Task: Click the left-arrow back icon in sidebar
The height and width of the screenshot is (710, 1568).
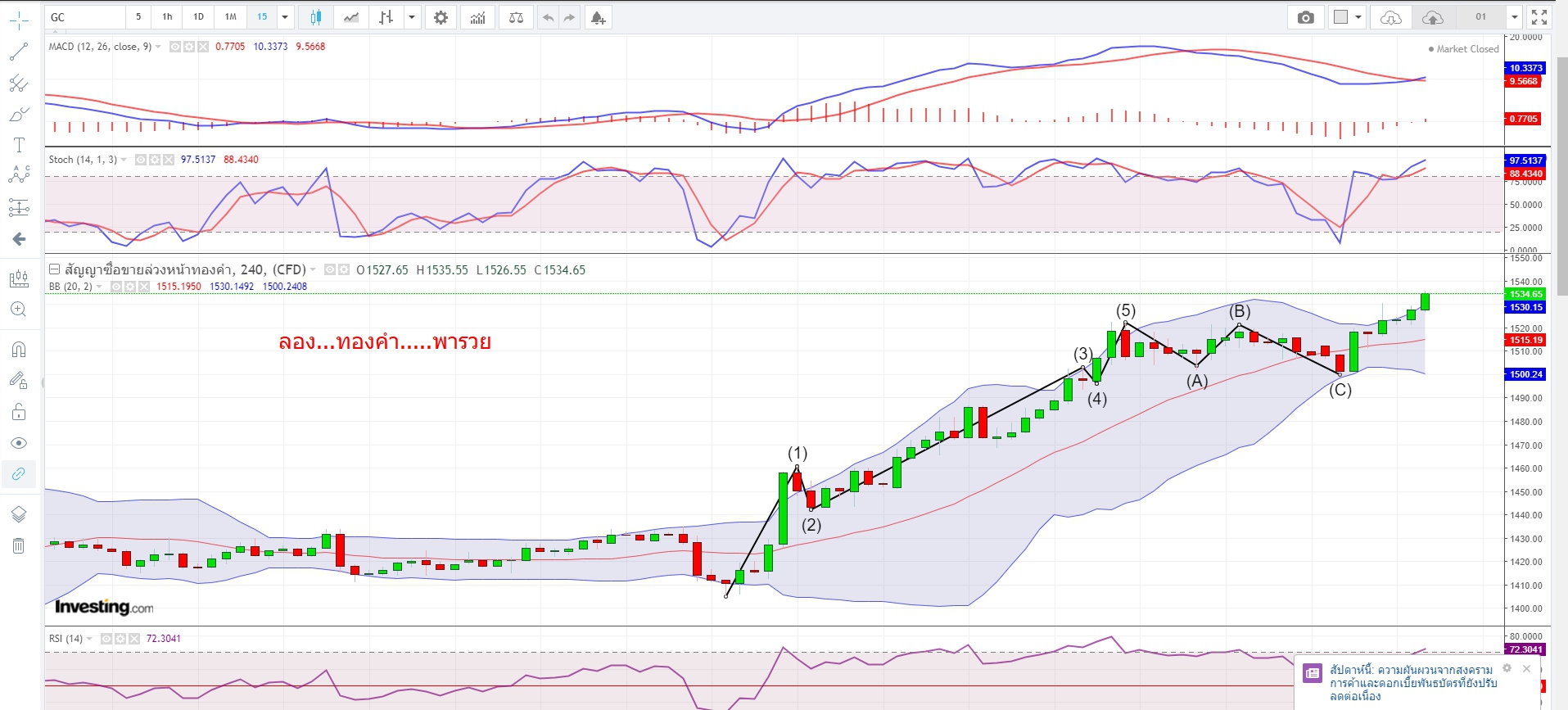Action: pos(19,239)
